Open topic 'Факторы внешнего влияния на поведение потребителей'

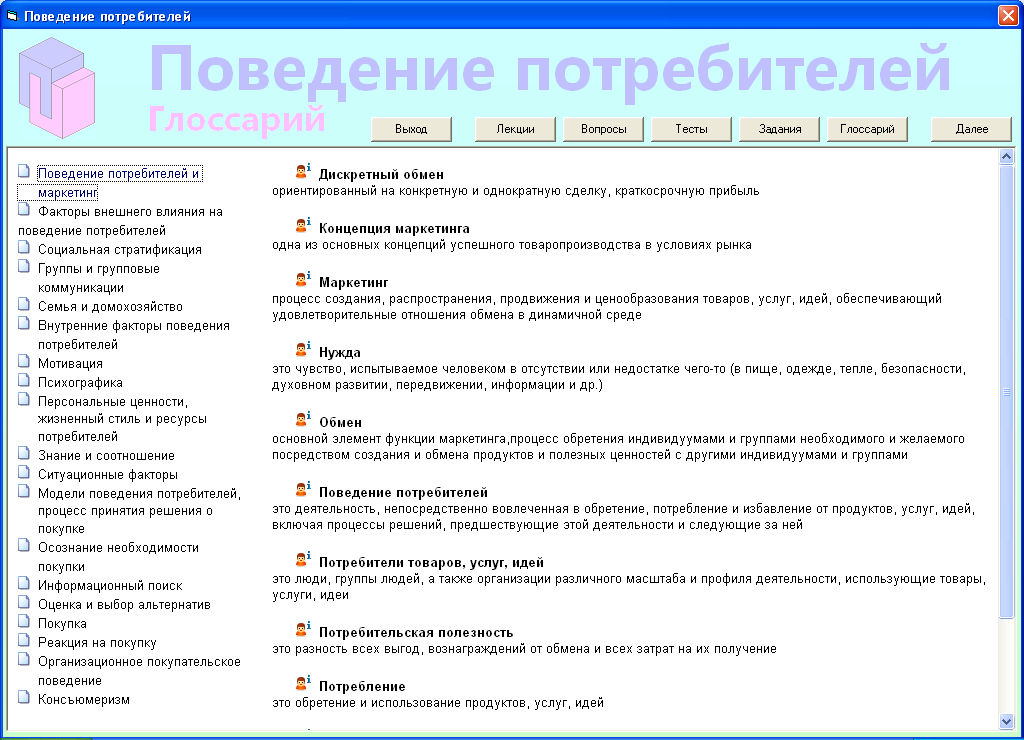(x=120, y=221)
